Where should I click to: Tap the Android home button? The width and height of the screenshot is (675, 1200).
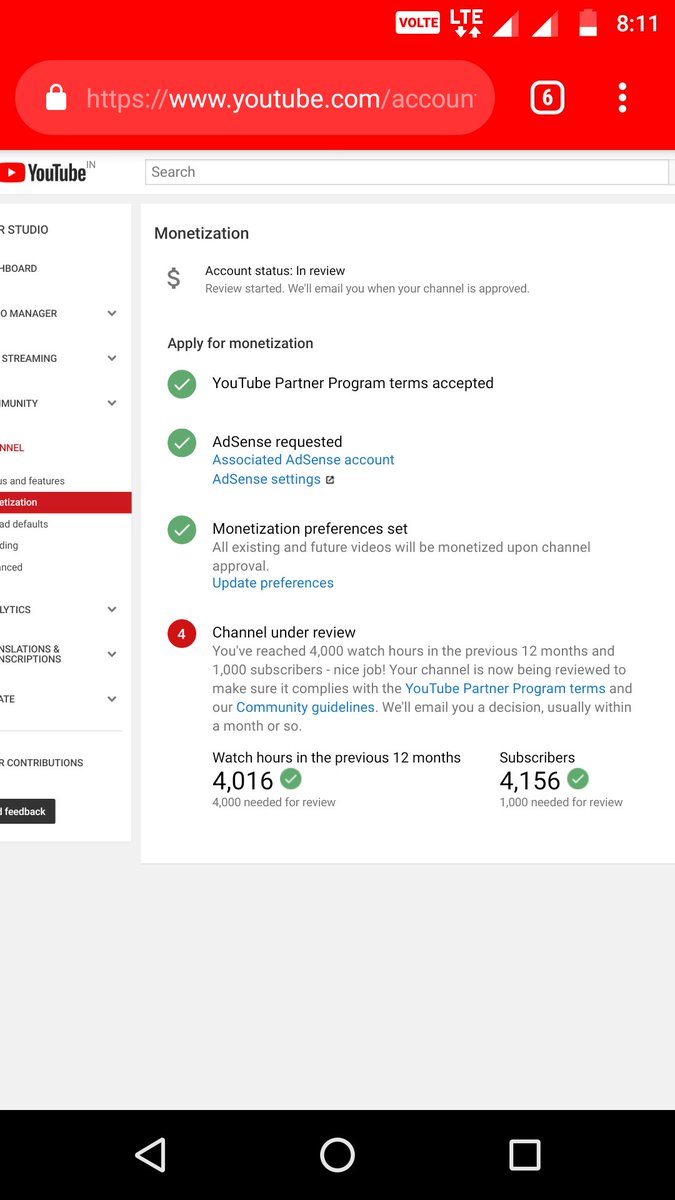click(337, 1155)
